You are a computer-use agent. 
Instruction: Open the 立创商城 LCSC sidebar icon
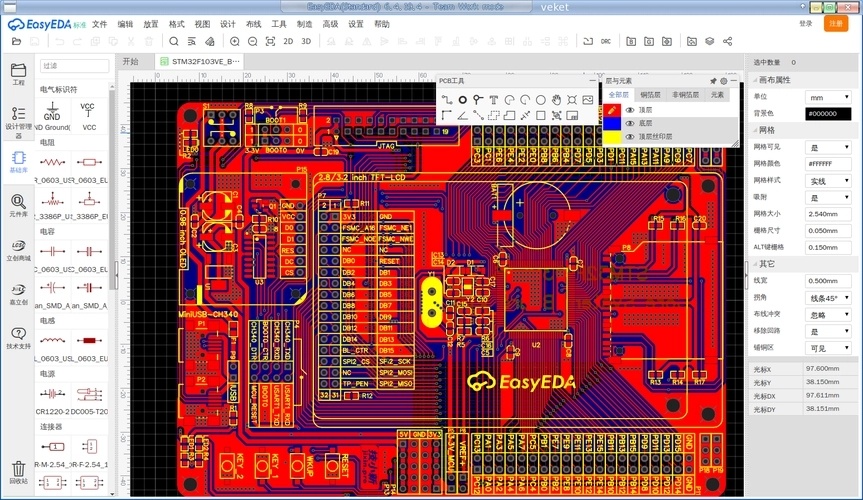click(x=18, y=249)
